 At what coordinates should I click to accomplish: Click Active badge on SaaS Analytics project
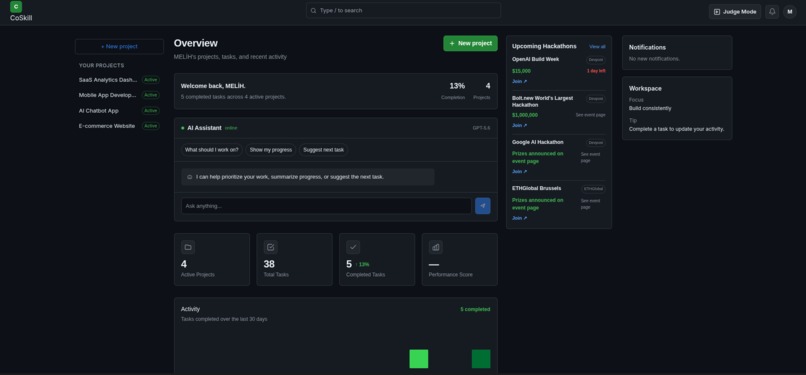(151, 80)
